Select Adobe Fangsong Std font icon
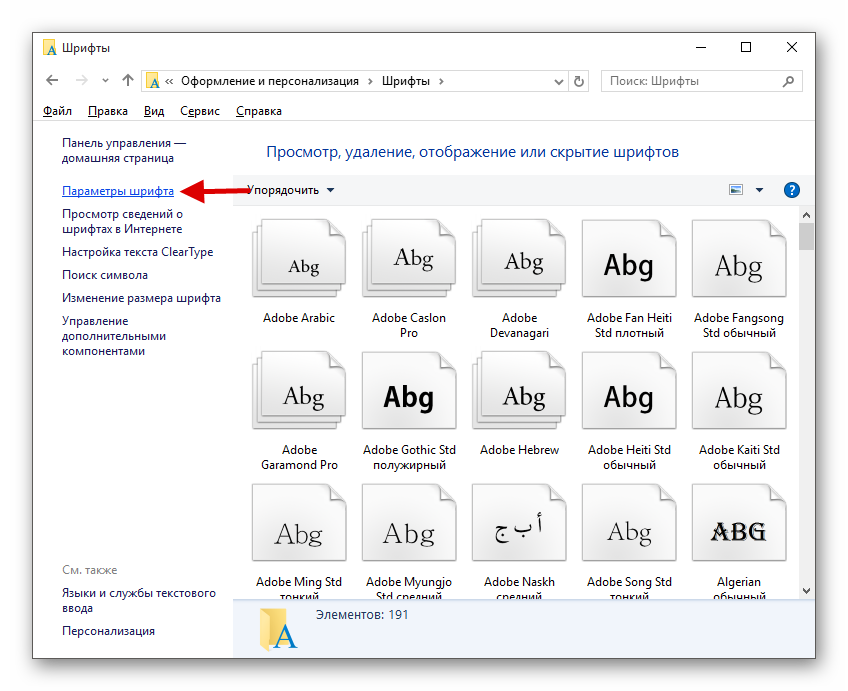This screenshot has height=691, width=848. point(739,258)
